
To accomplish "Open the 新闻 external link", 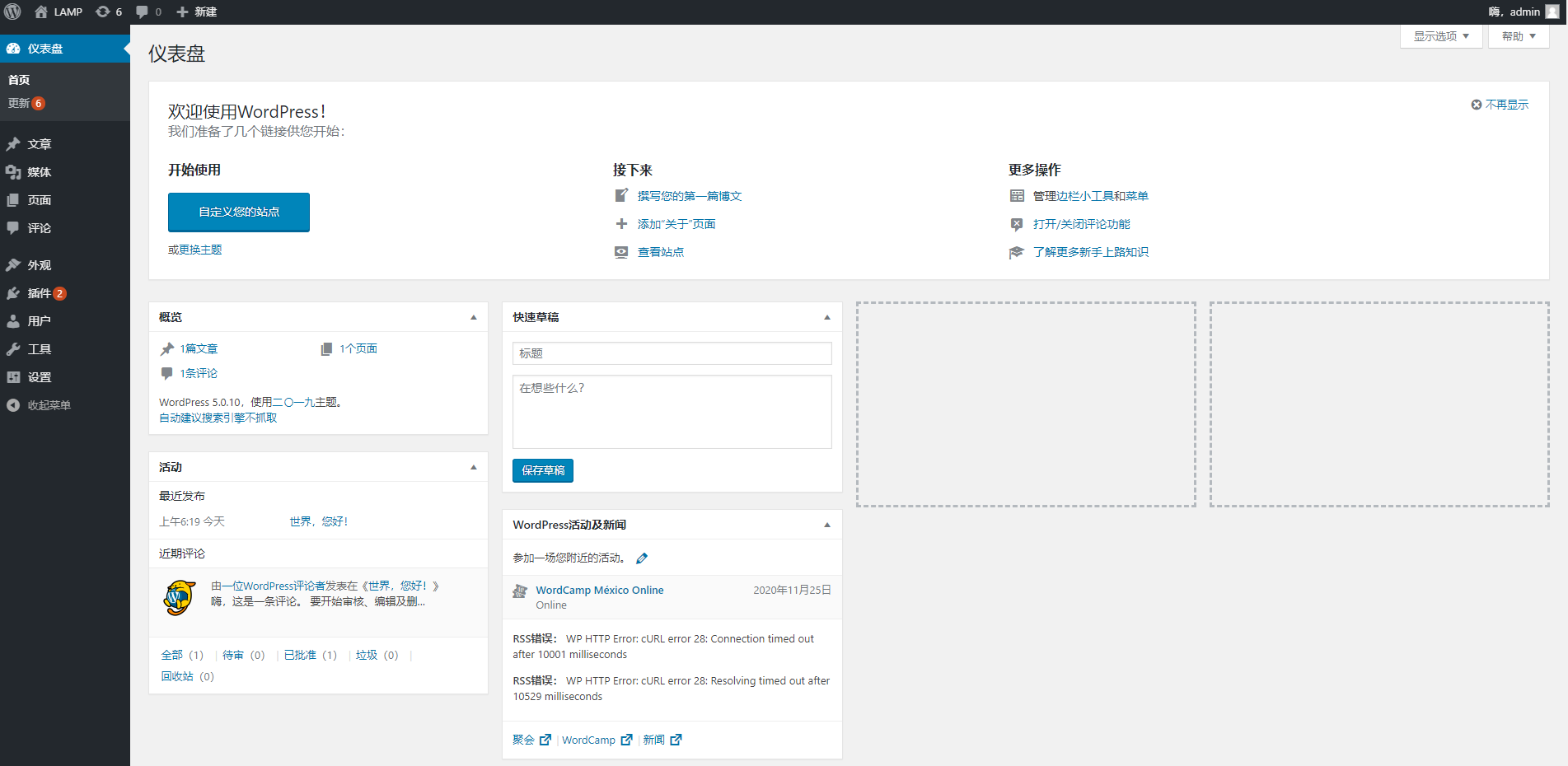I will (x=662, y=740).
